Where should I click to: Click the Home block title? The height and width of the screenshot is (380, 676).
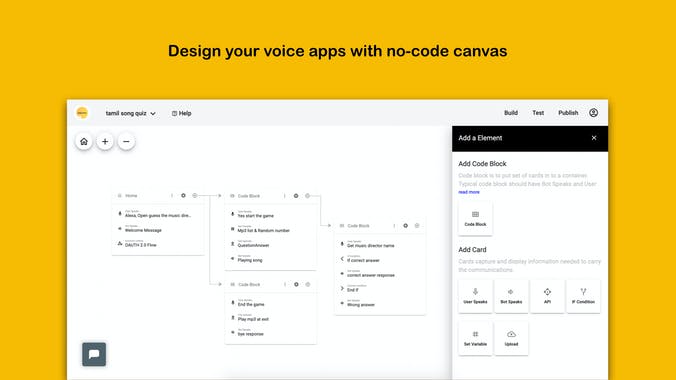131,195
